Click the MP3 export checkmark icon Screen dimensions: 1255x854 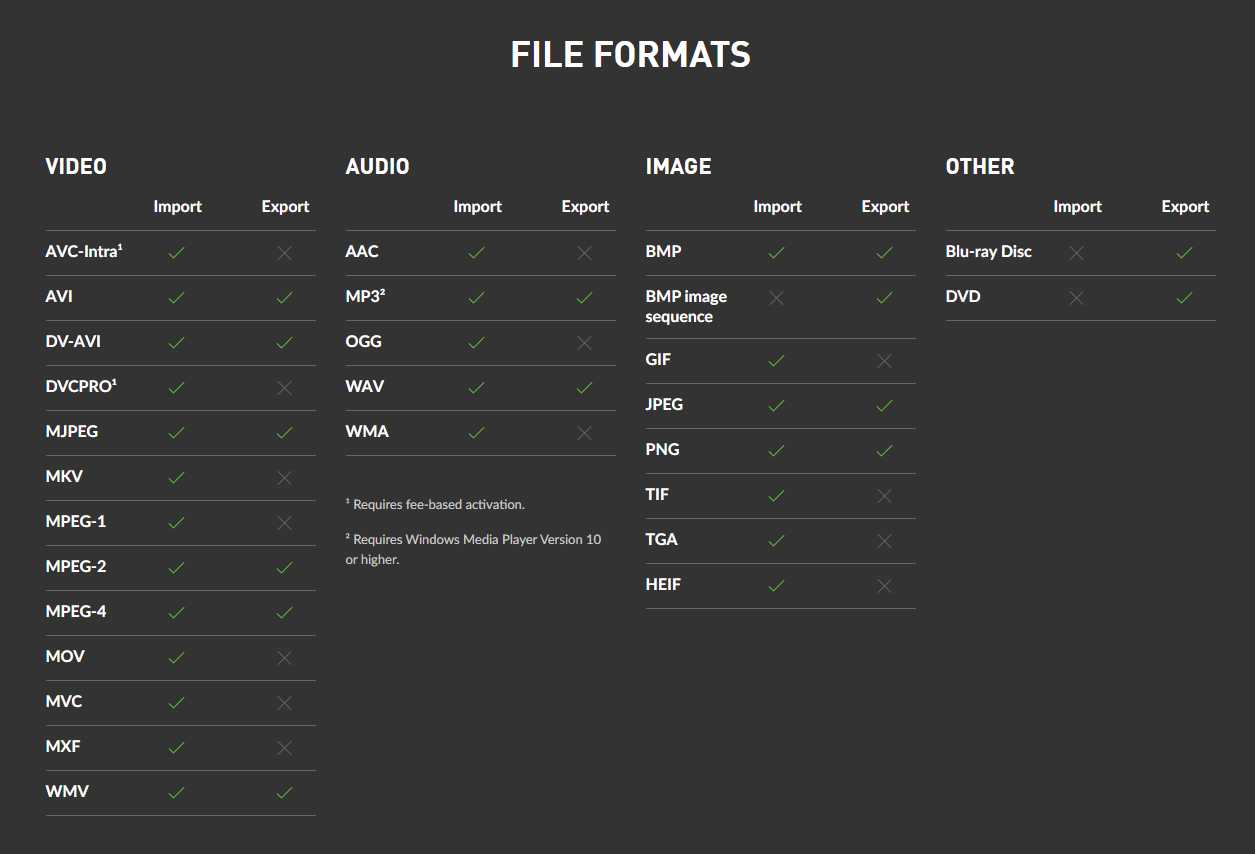click(585, 298)
